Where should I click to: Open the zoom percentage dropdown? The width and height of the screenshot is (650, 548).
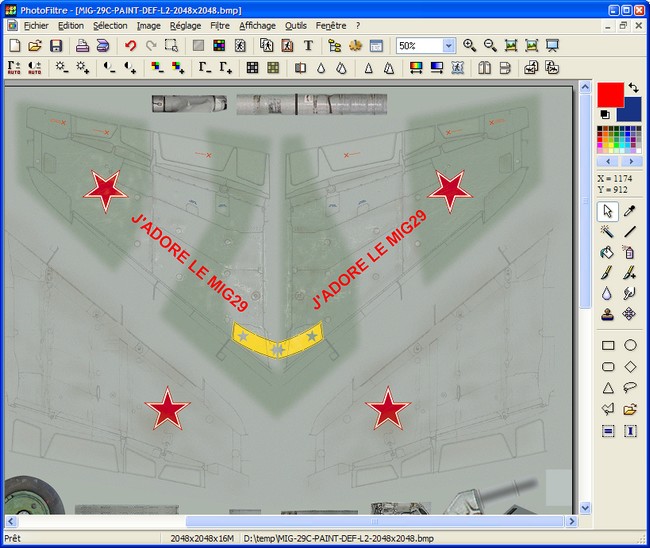[x=449, y=46]
